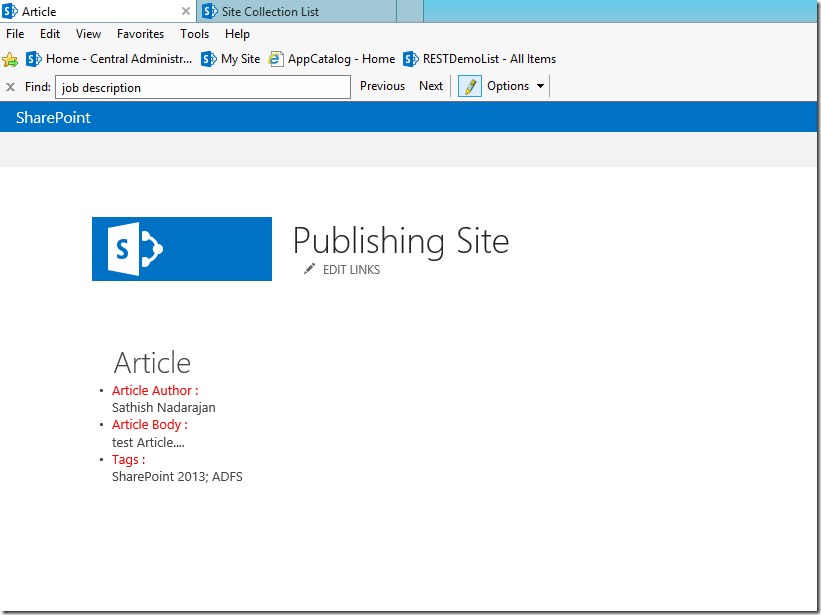Select the Article tab
Screen dimensions: 821x615
[x=98, y=11]
